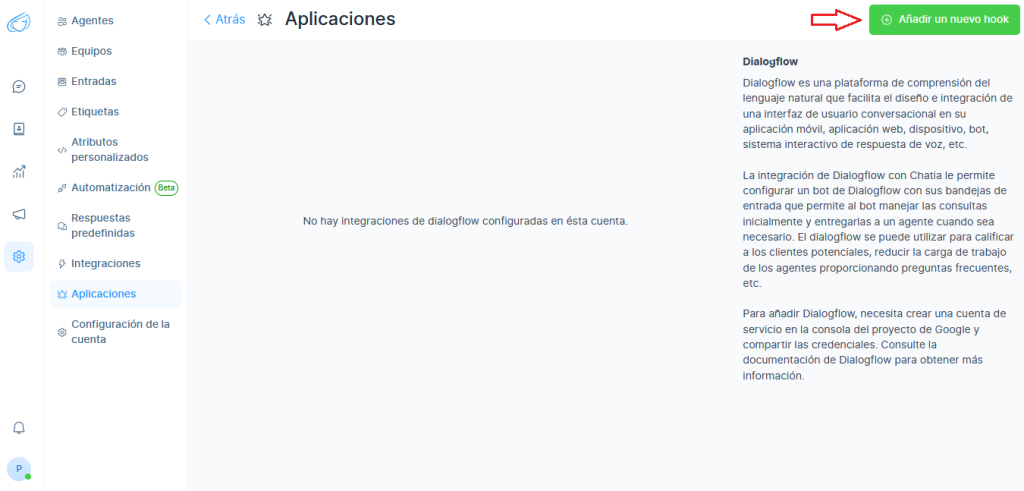
Task: Select Aplicaciones in the sidebar
Action: pos(116,294)
